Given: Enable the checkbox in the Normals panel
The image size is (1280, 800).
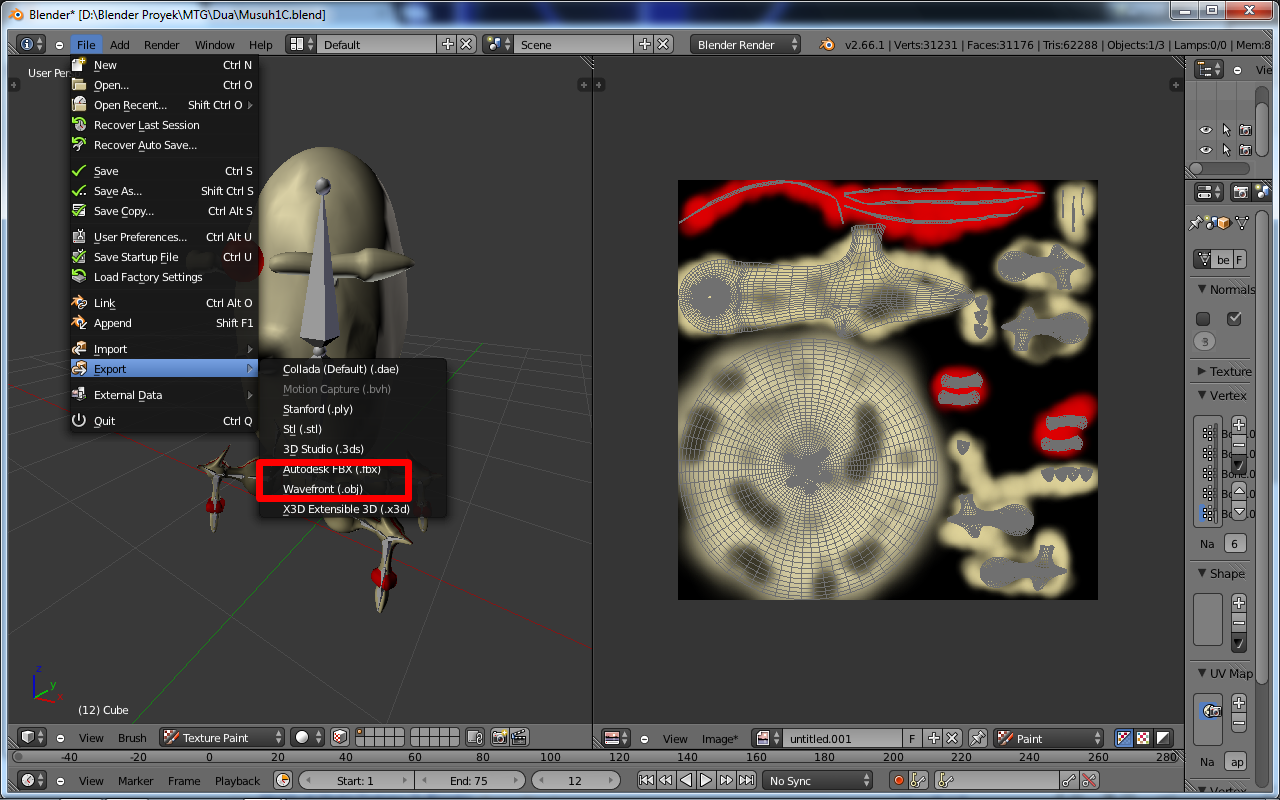Looking at the screenshot, I should pyautogui.click(x=1234, y=318).
